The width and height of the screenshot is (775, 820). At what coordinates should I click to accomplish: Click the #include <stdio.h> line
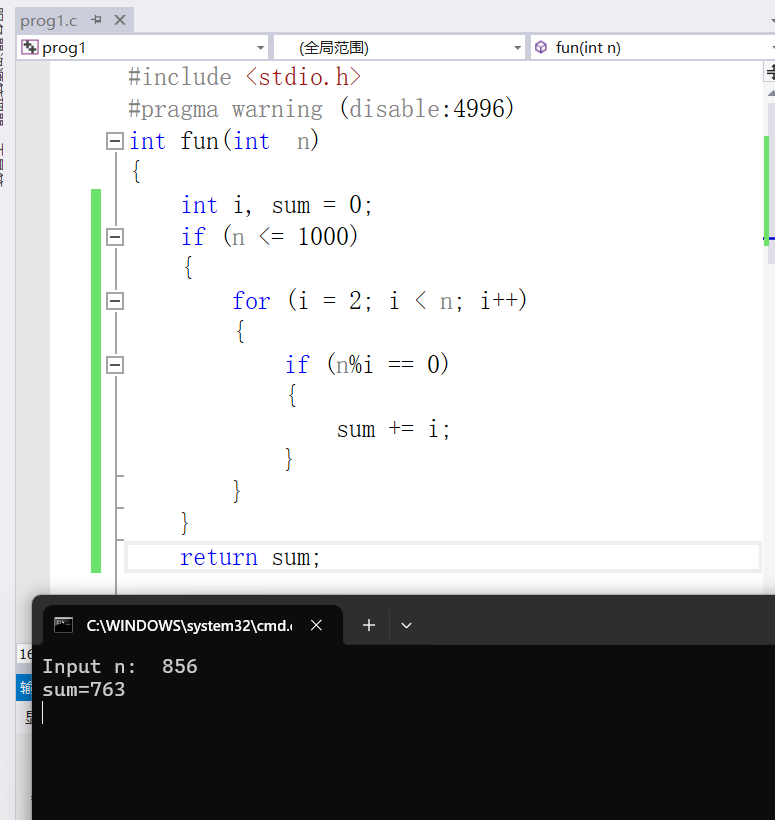(245, 77)
